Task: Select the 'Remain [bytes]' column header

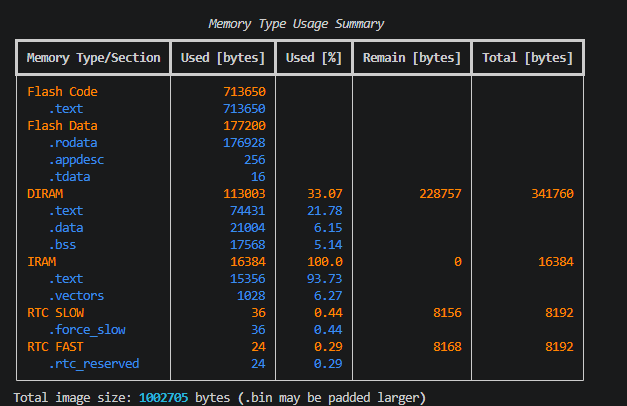Action: [412, 58]
